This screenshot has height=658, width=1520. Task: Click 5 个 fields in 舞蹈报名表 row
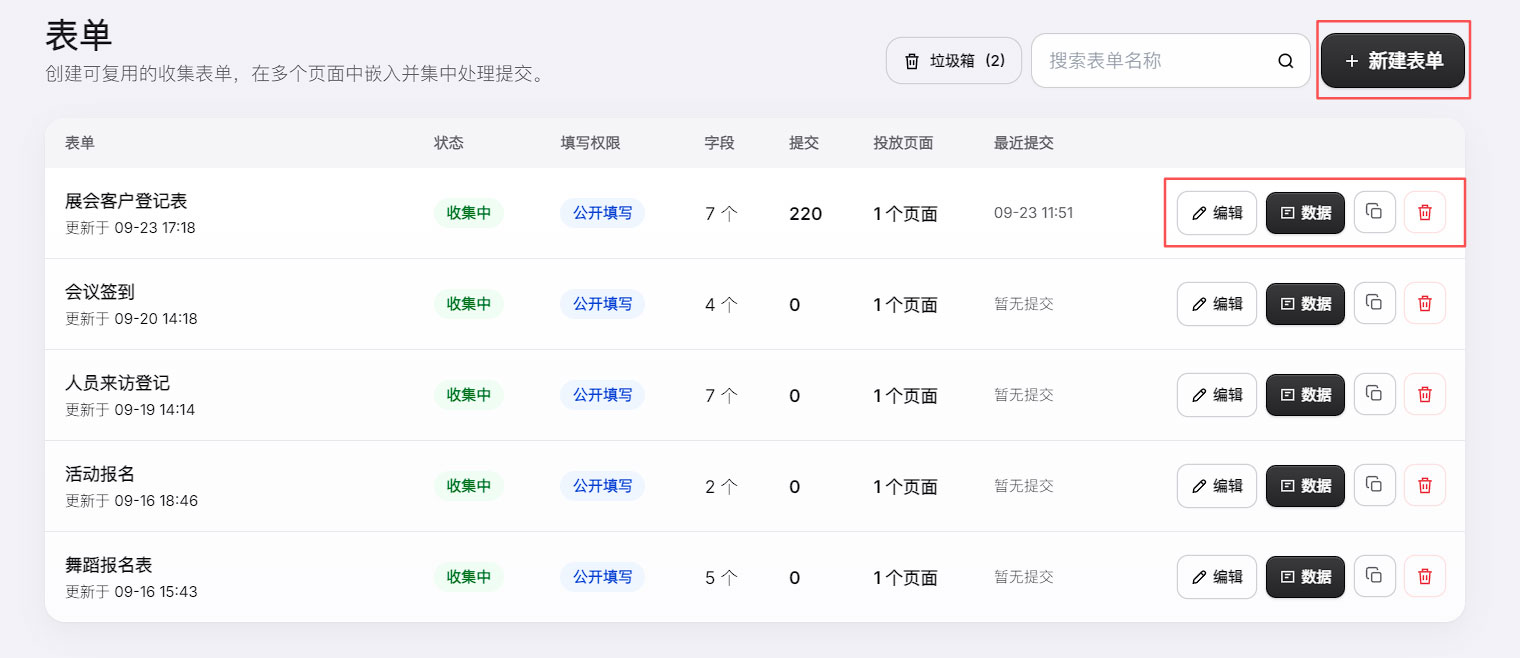(721, 578)
